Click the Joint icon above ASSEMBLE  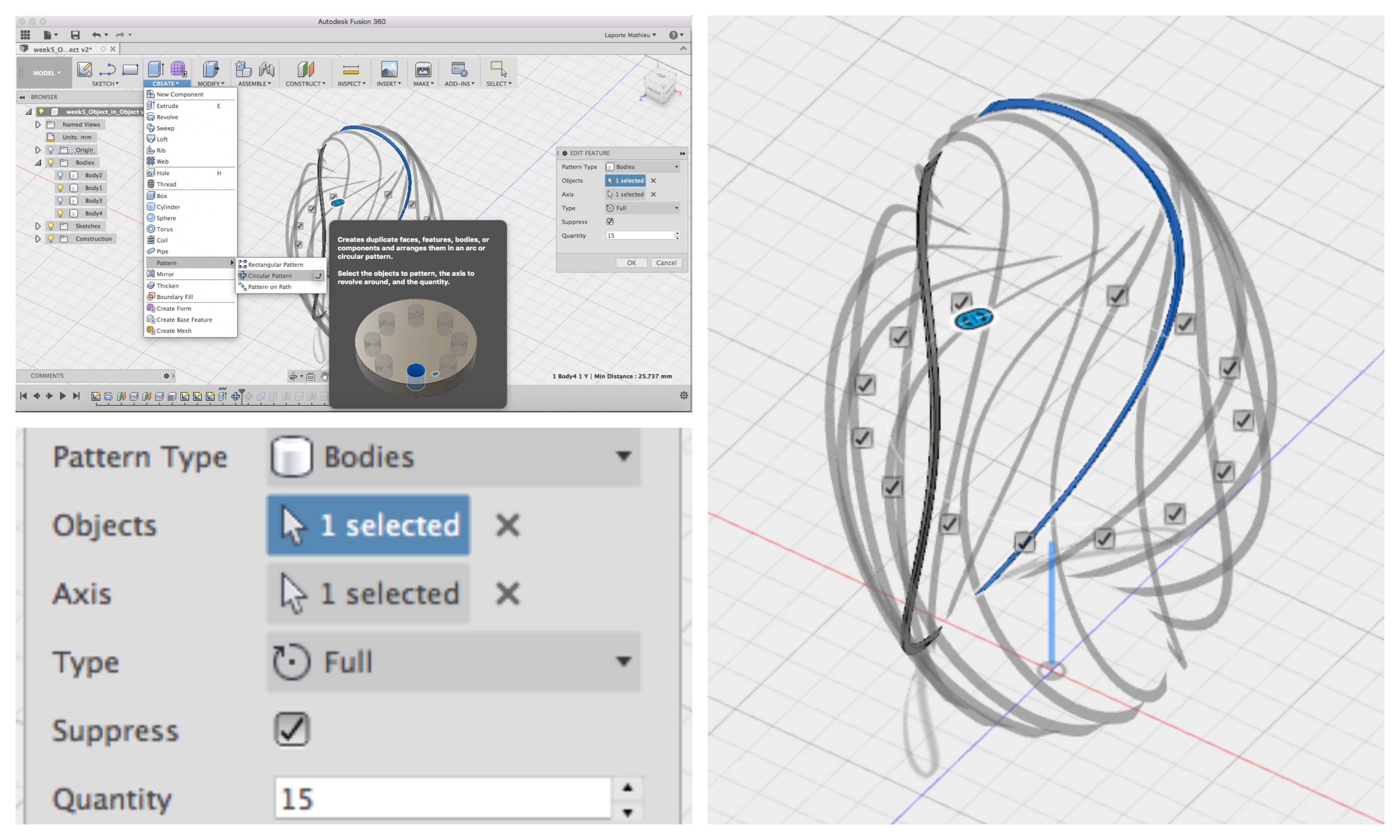tap(266, 69)
